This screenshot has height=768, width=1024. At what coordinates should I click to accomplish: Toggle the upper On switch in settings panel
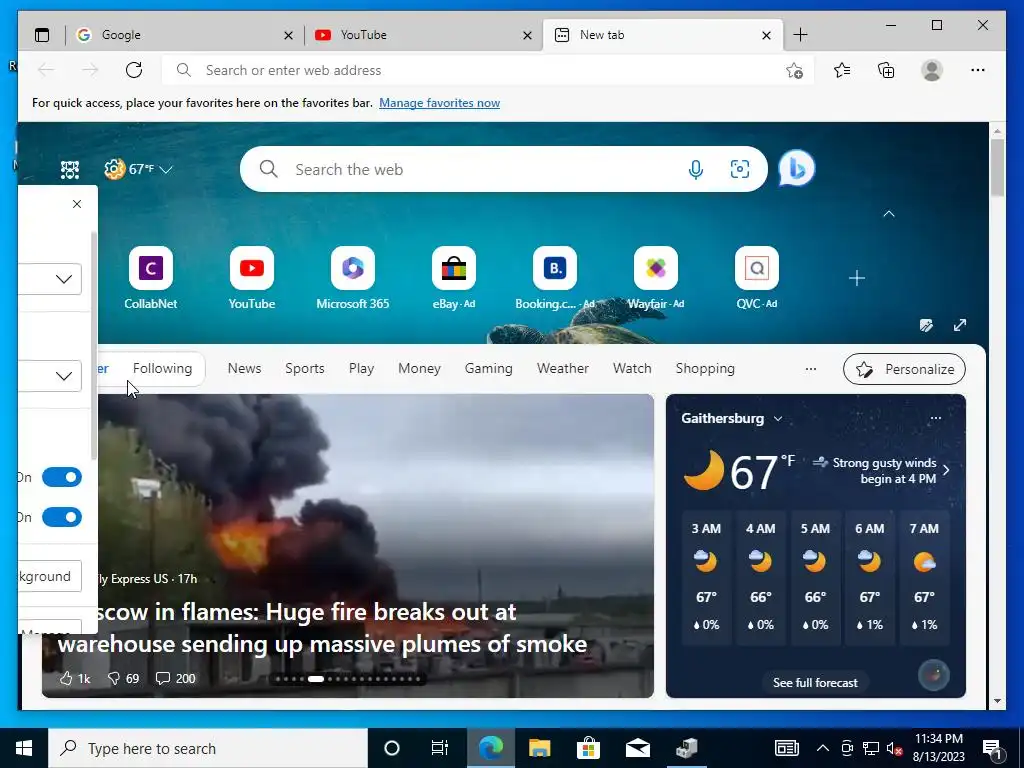[x=62, y=477]
